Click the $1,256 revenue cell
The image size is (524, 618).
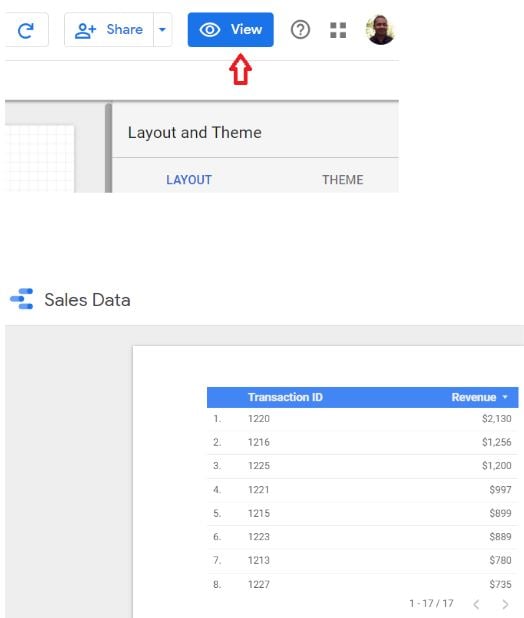(x=496, y=442)
